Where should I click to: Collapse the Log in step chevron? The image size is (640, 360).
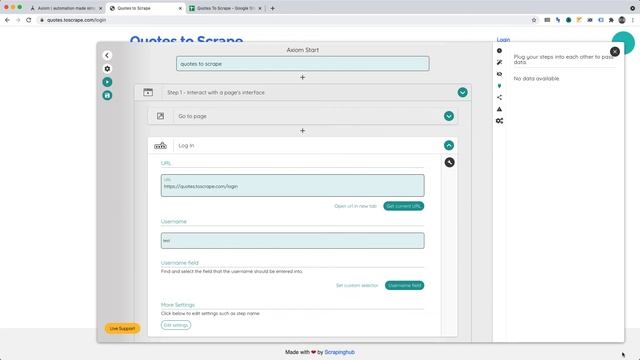point(449,145)
